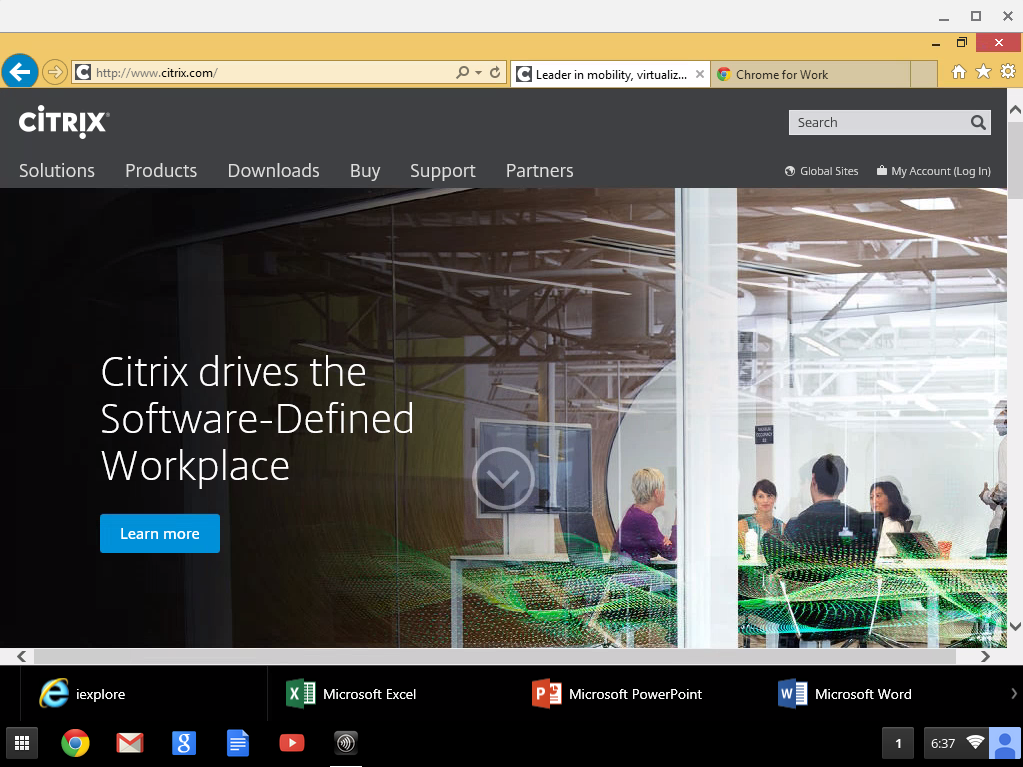1023x767 pixels.
Task: Open Google Docs shelf icon
Action: click(x=237, y=743)
